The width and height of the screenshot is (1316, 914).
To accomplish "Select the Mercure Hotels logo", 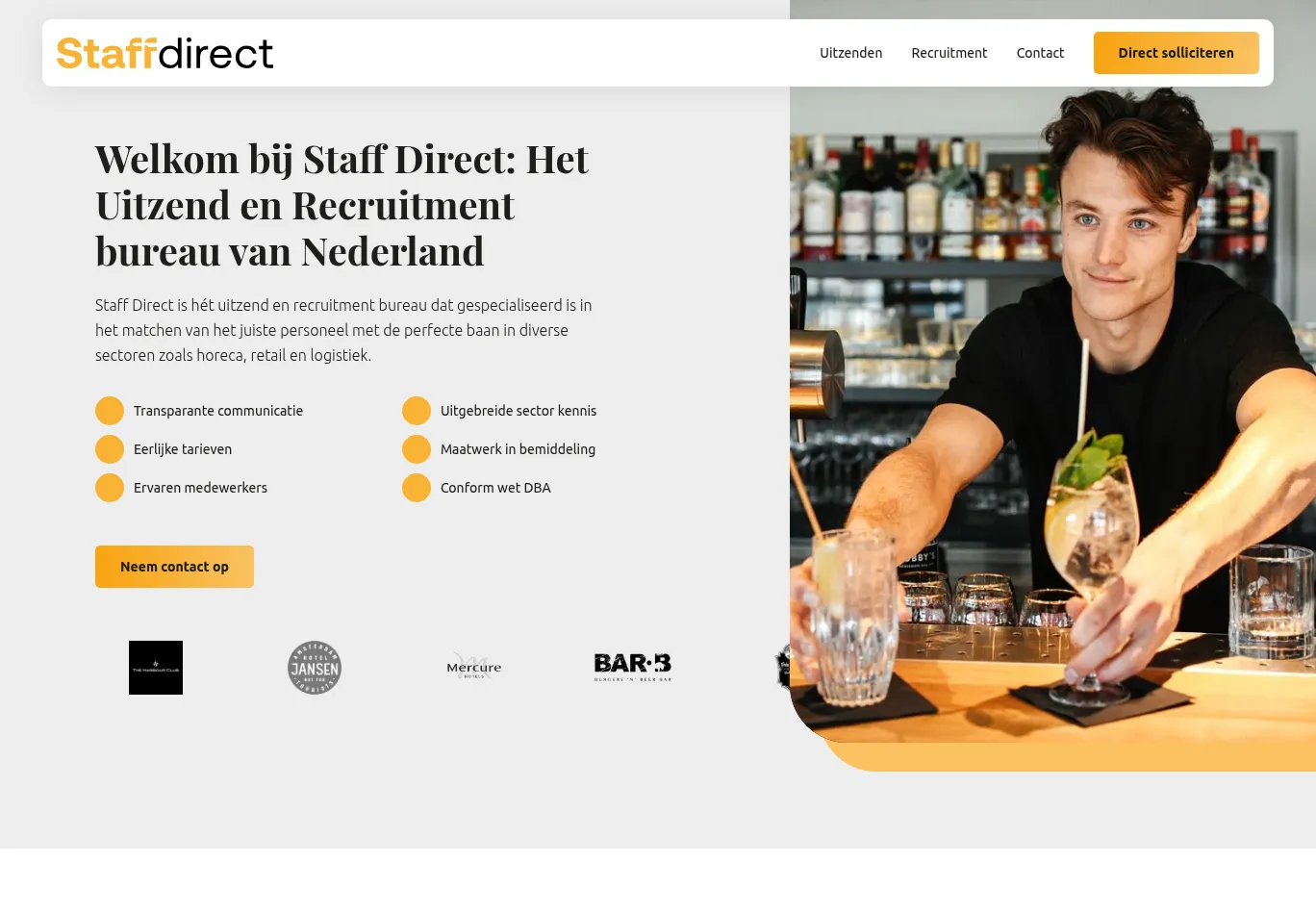I will tap(474, 667).
